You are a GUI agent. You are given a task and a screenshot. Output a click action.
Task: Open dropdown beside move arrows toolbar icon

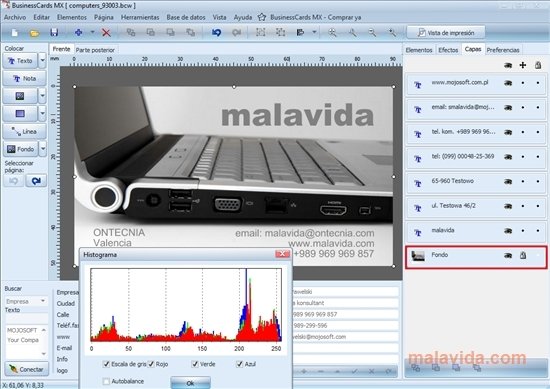93,32
